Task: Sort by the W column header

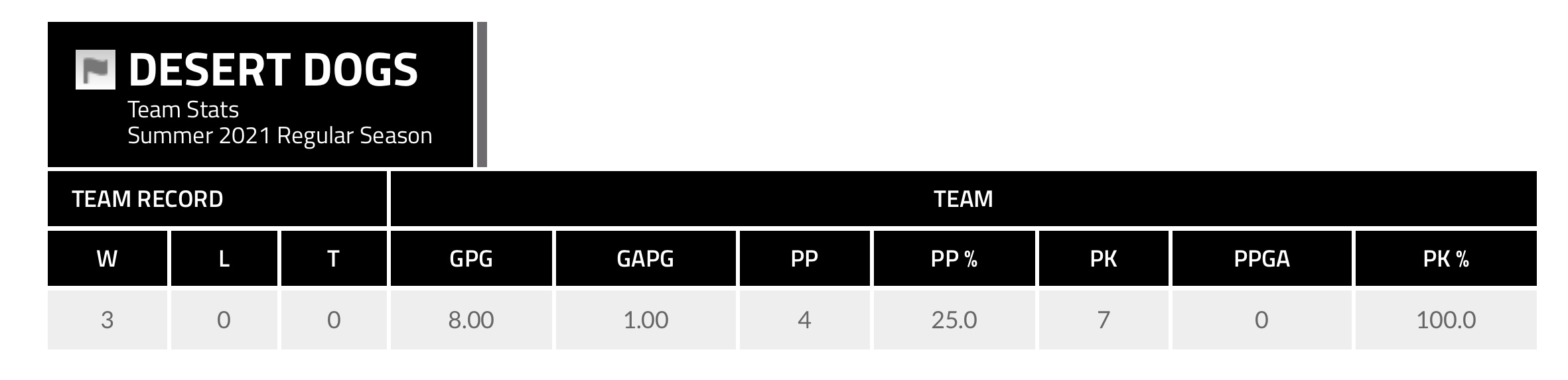Action: click(x=107, y=259)
